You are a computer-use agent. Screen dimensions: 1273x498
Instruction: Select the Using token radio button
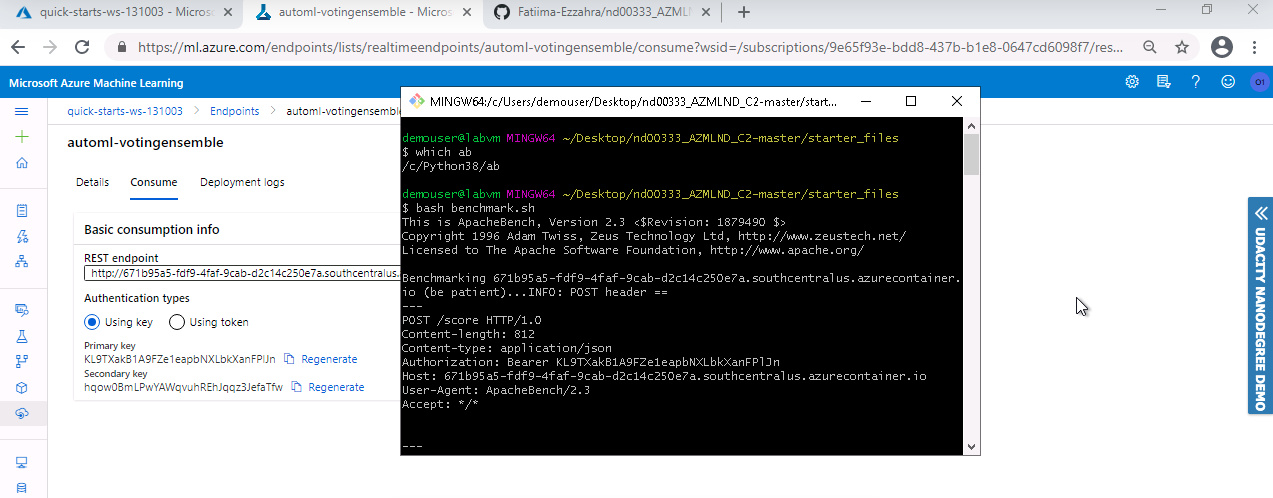coord(177,322)
